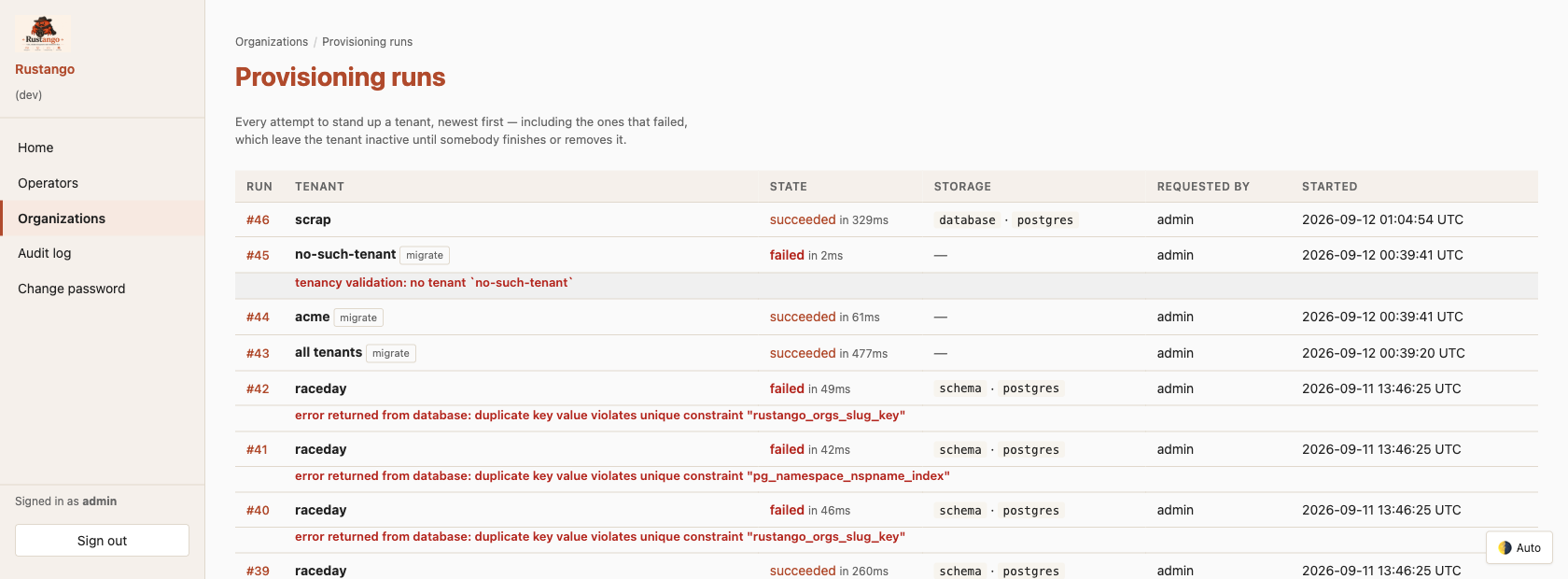Click the STARTED column header
This screenshot has height=579, width=1568.
[x=1330, y=187]
